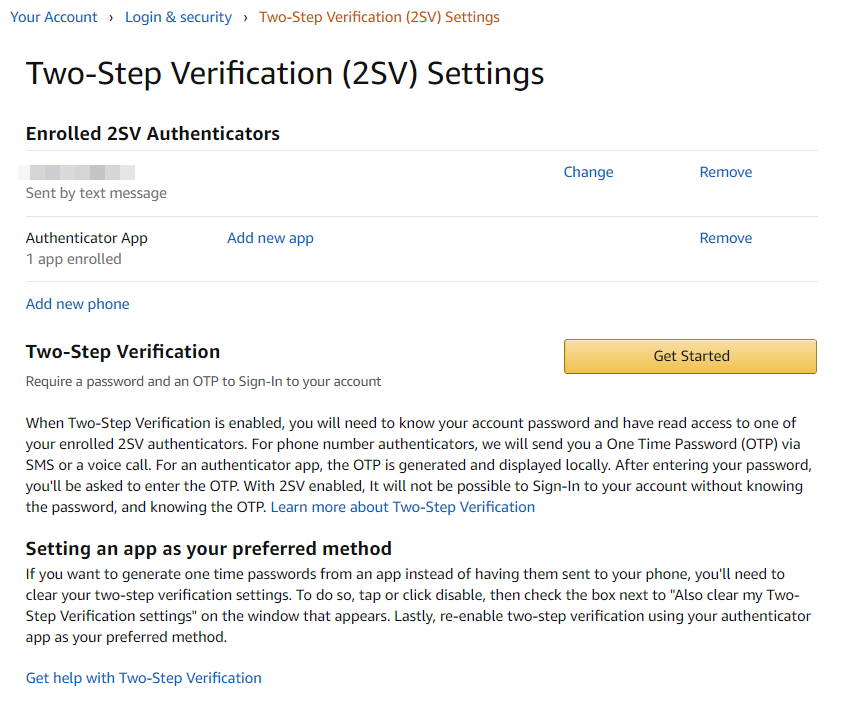858x715 pixels.
Task: Remove the text message phone authenticator
Action: click(x=725, y=172)
